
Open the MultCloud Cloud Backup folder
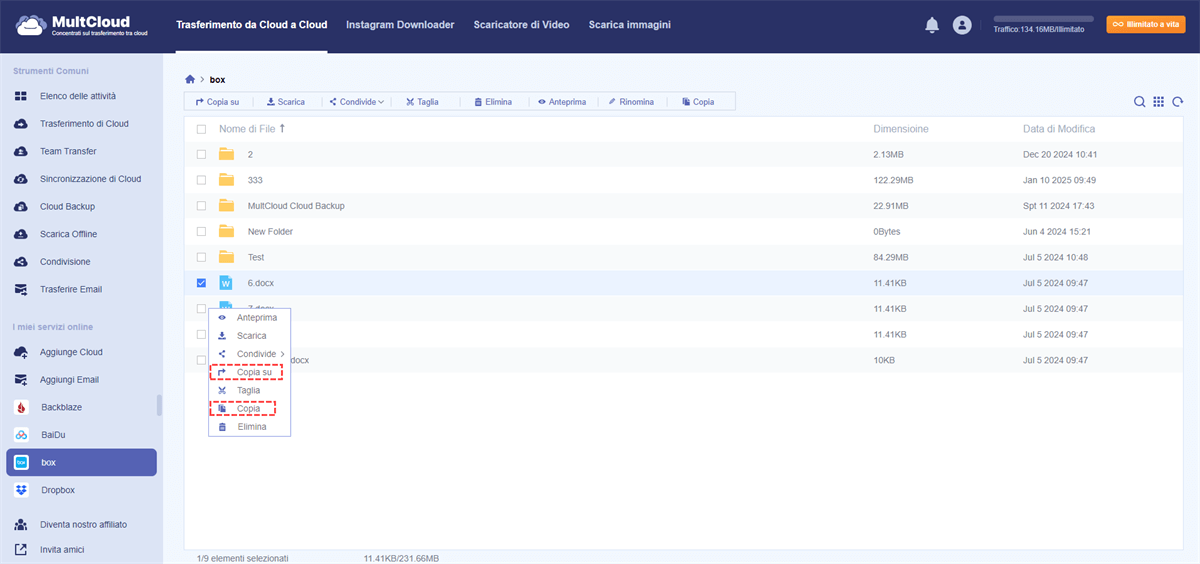pos(295,206)
